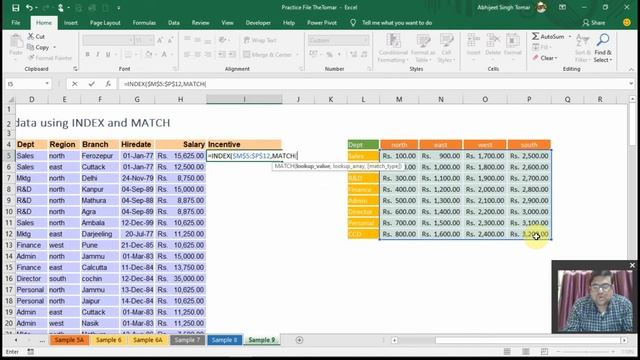
Task: Open the Sample 8 sheet tab
Action: 224,340
